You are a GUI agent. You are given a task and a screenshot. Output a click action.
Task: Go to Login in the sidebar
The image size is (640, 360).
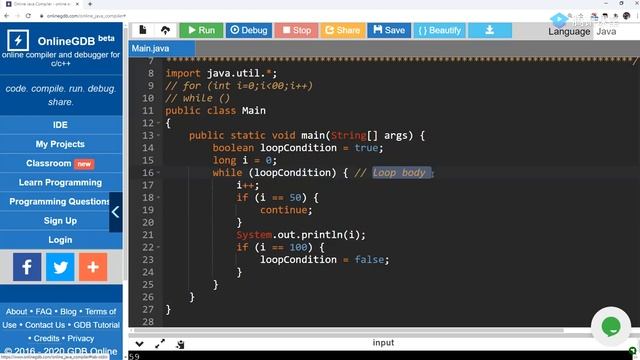click(60, 240)
